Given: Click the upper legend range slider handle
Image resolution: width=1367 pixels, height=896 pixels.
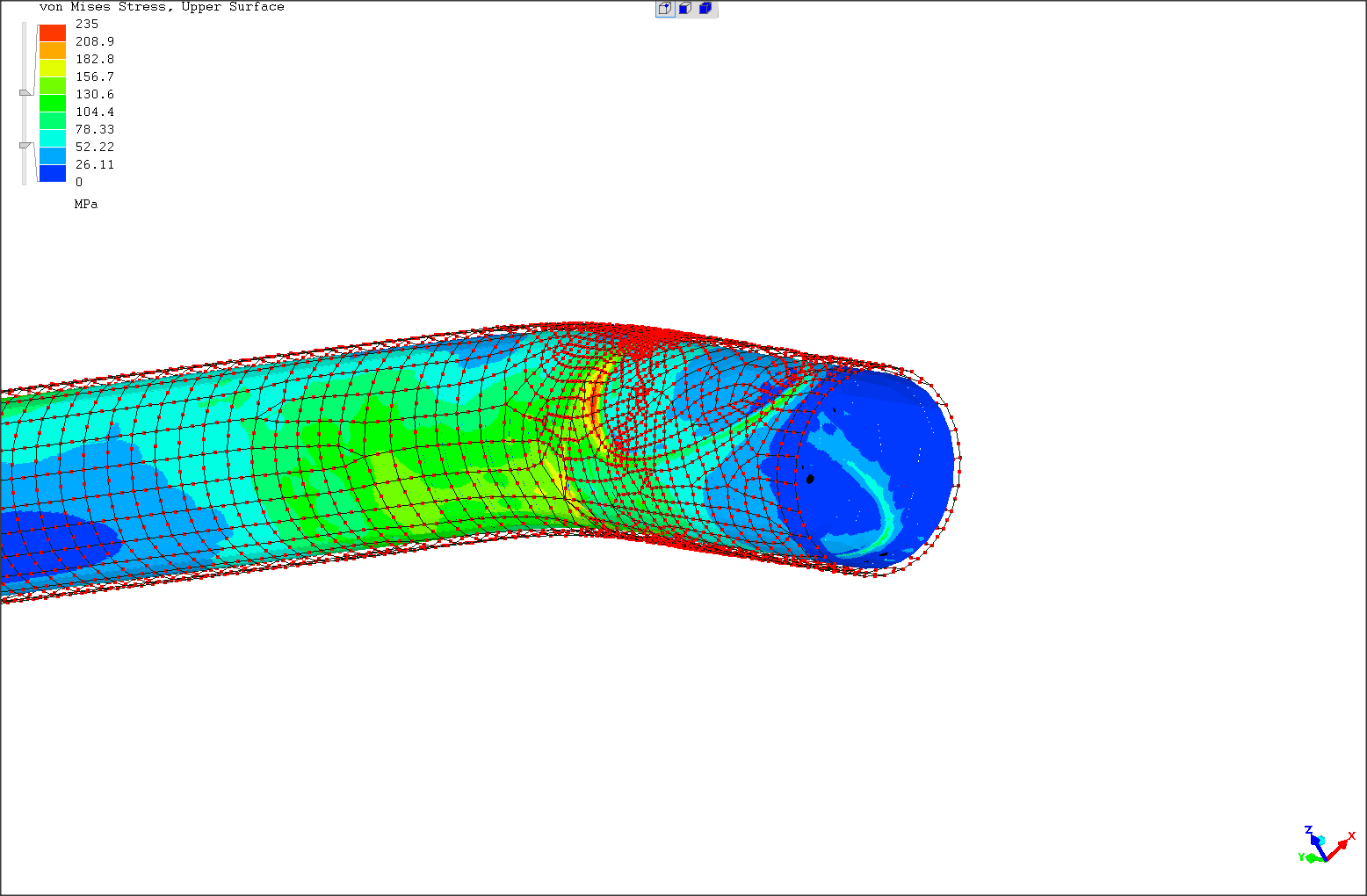Looking at the screenshot, I should pyautogui.click(x=25, y=92).
